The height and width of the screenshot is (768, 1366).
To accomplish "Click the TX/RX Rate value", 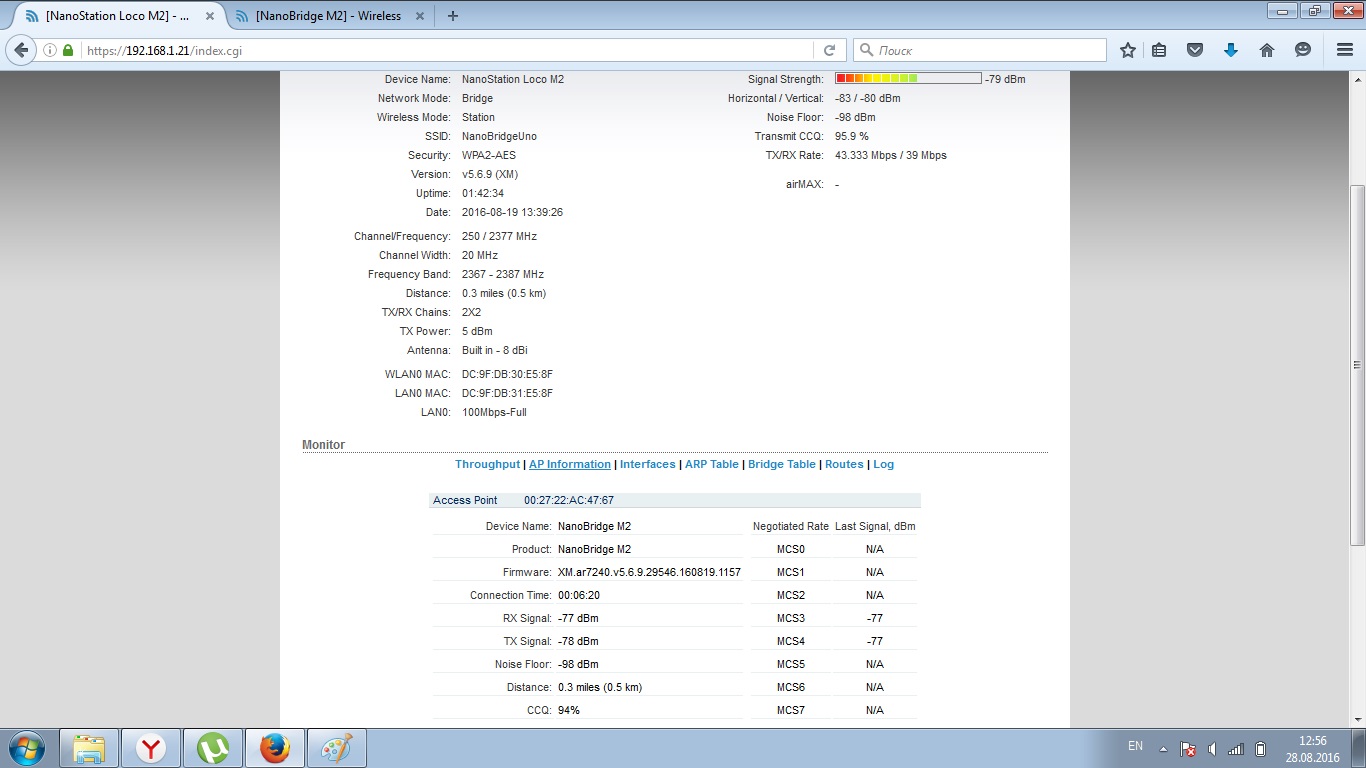I will [x=891, y=155].
